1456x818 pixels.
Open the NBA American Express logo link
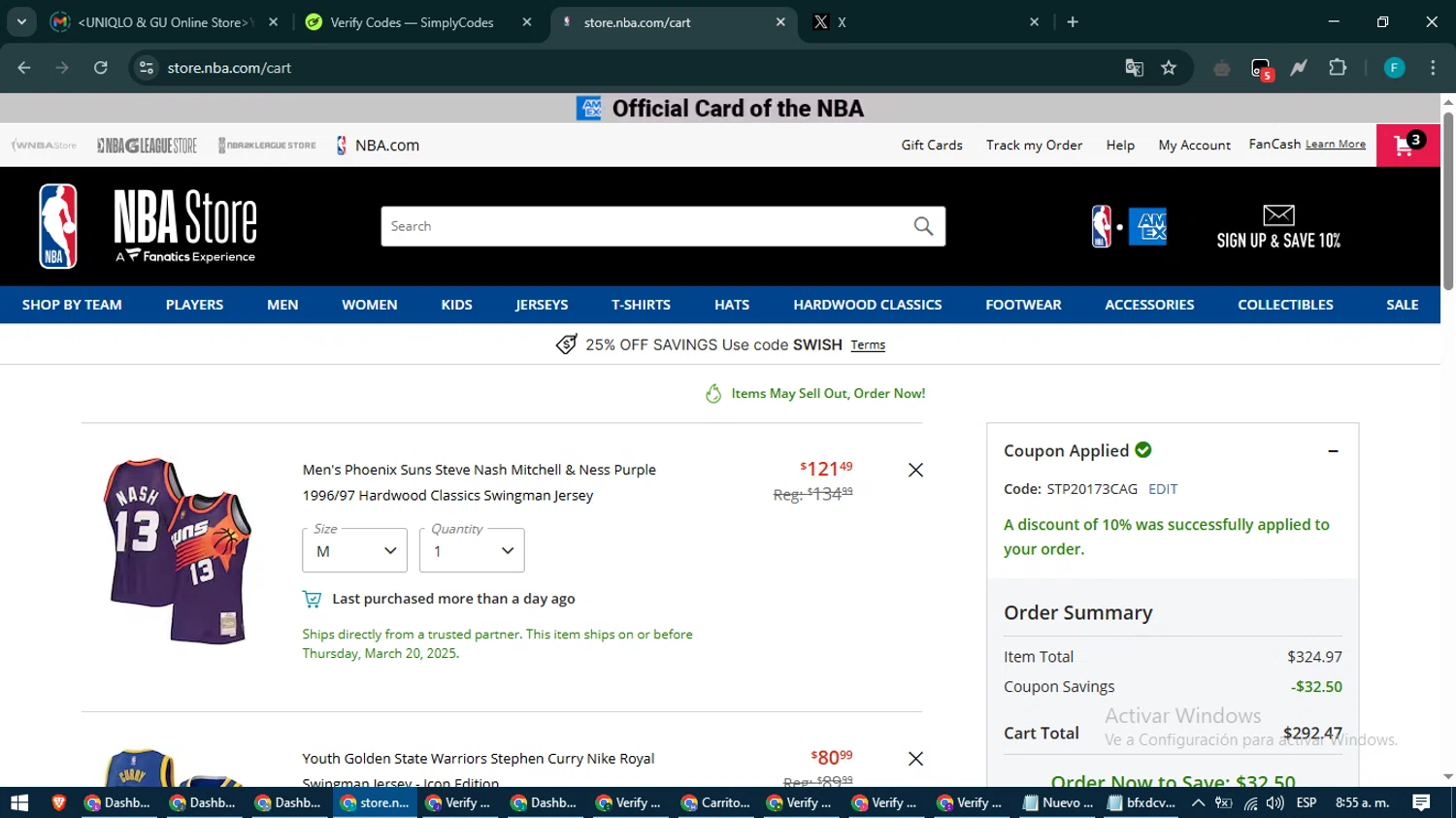pyautogui.click(x=1129, y=227)
